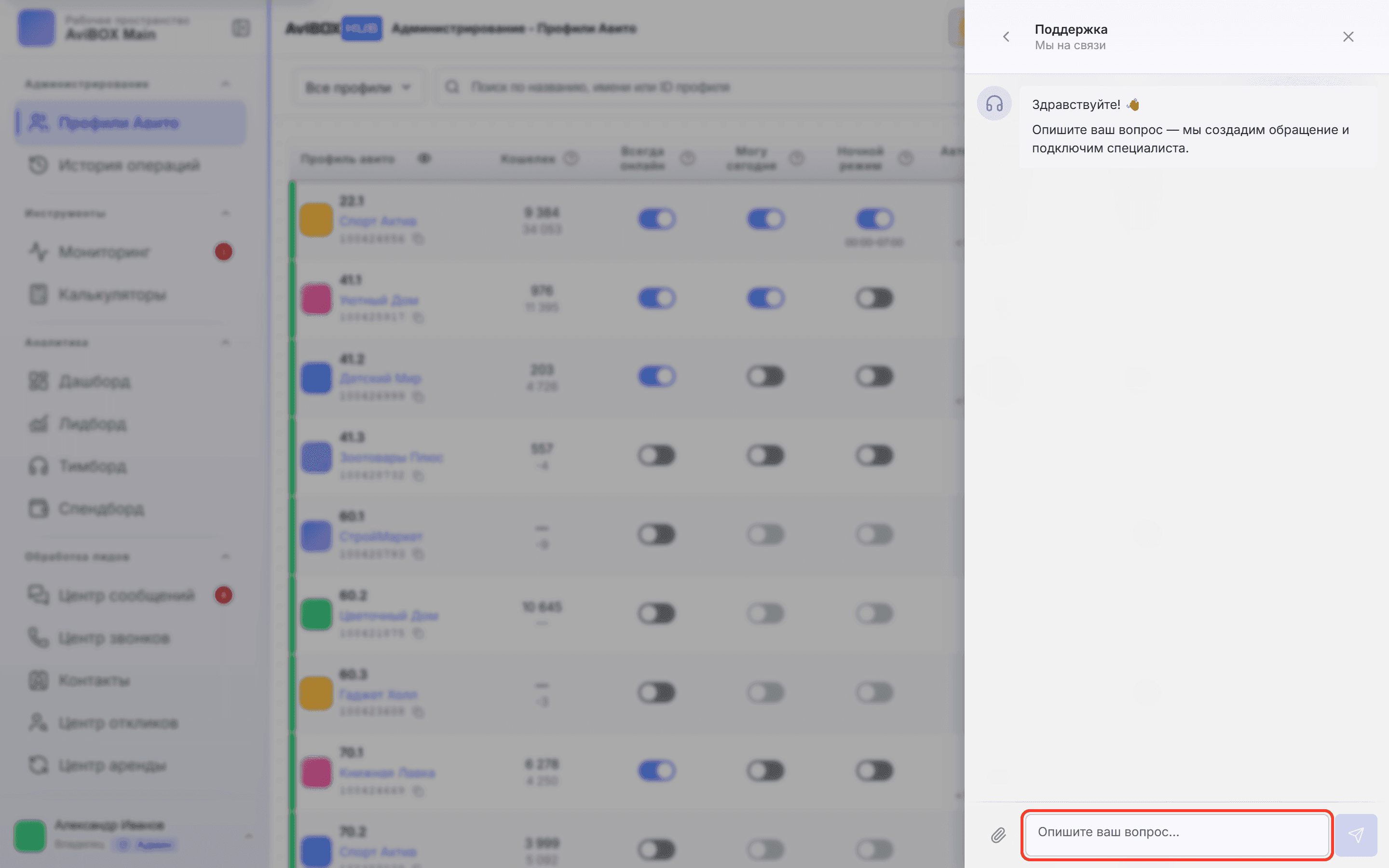Copy the ID of profile 41.2
The image size is (1389, 868).
(419, 397)
